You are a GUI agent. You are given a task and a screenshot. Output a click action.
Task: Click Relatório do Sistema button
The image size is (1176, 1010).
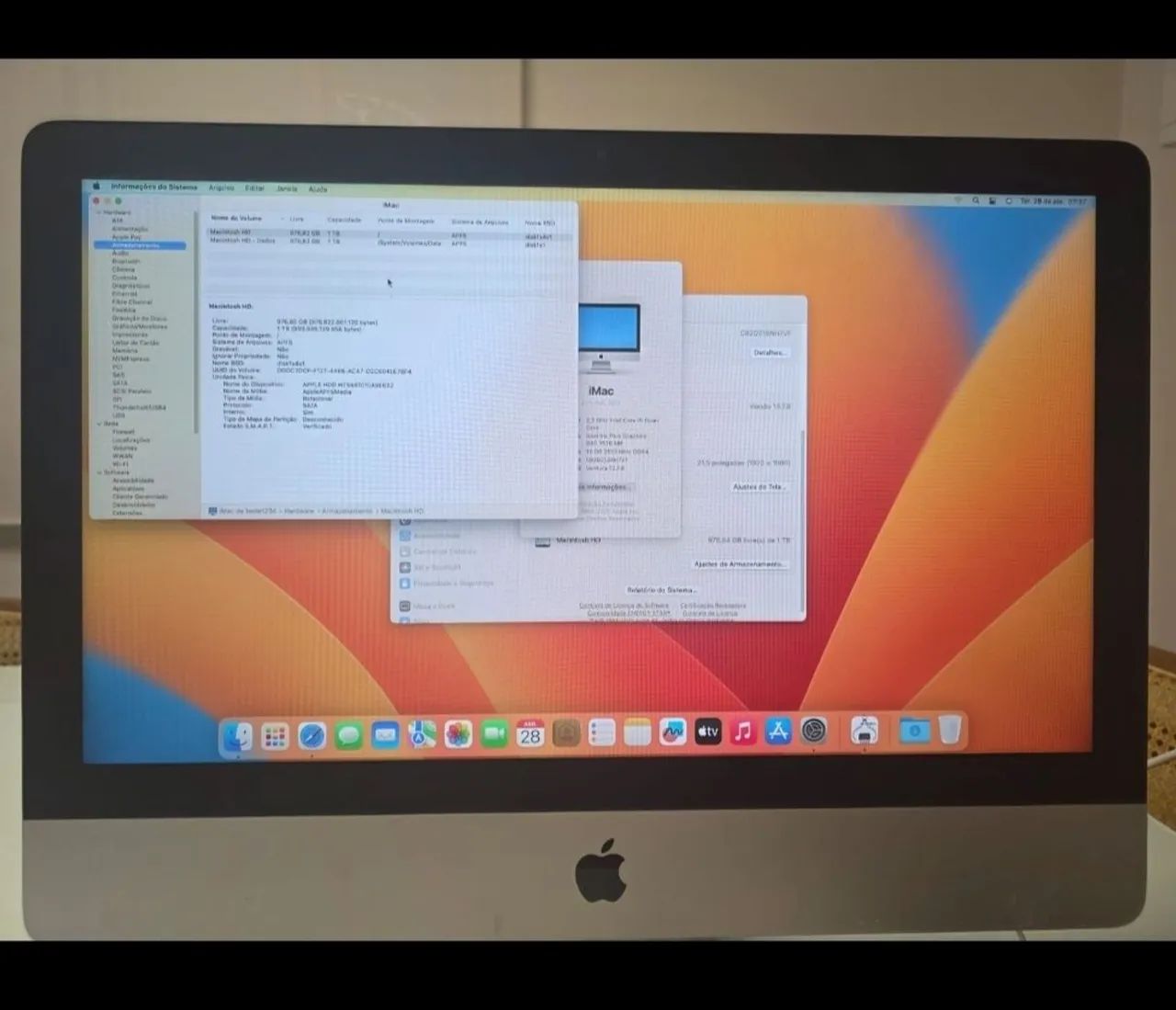click(662, 590)
